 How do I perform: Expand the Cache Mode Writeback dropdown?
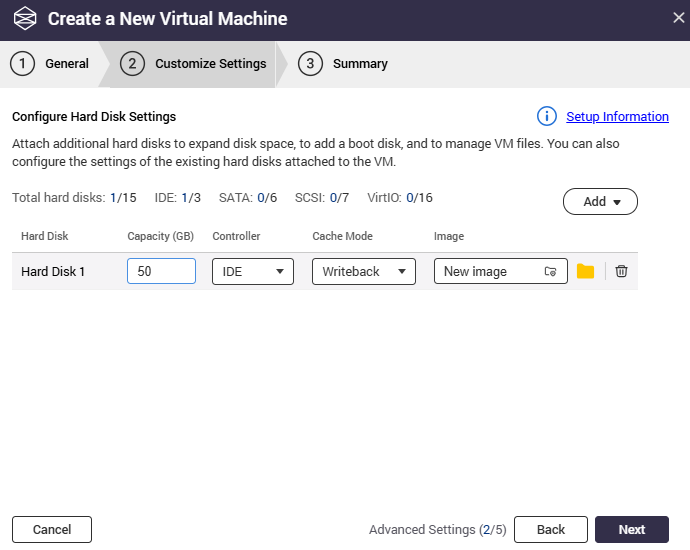click(363, 271)
